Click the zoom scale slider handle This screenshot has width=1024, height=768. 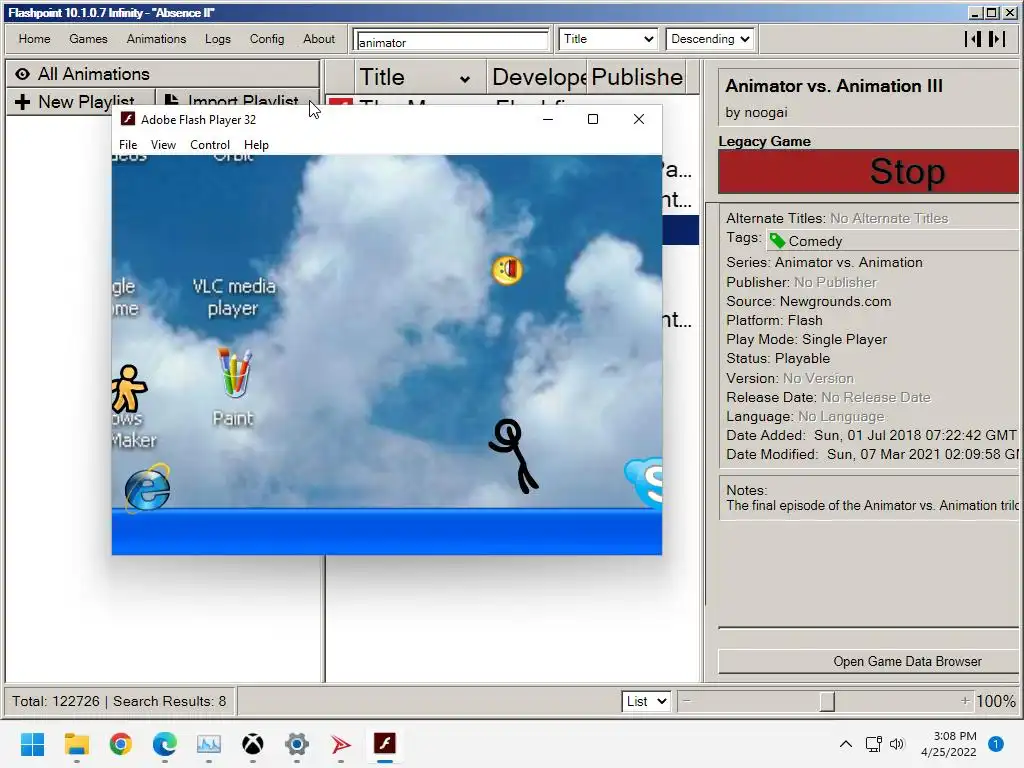click(x=827, y=701)
